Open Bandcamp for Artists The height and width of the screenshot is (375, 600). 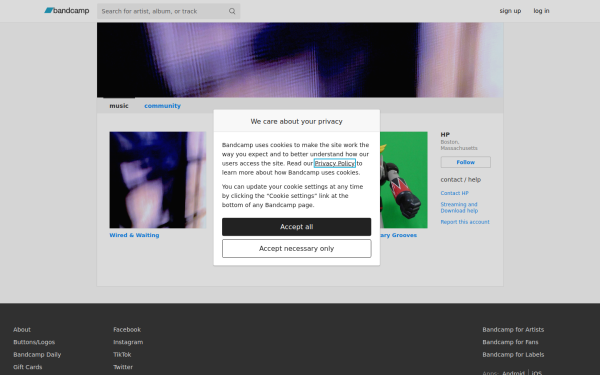[x=513, y=329]
